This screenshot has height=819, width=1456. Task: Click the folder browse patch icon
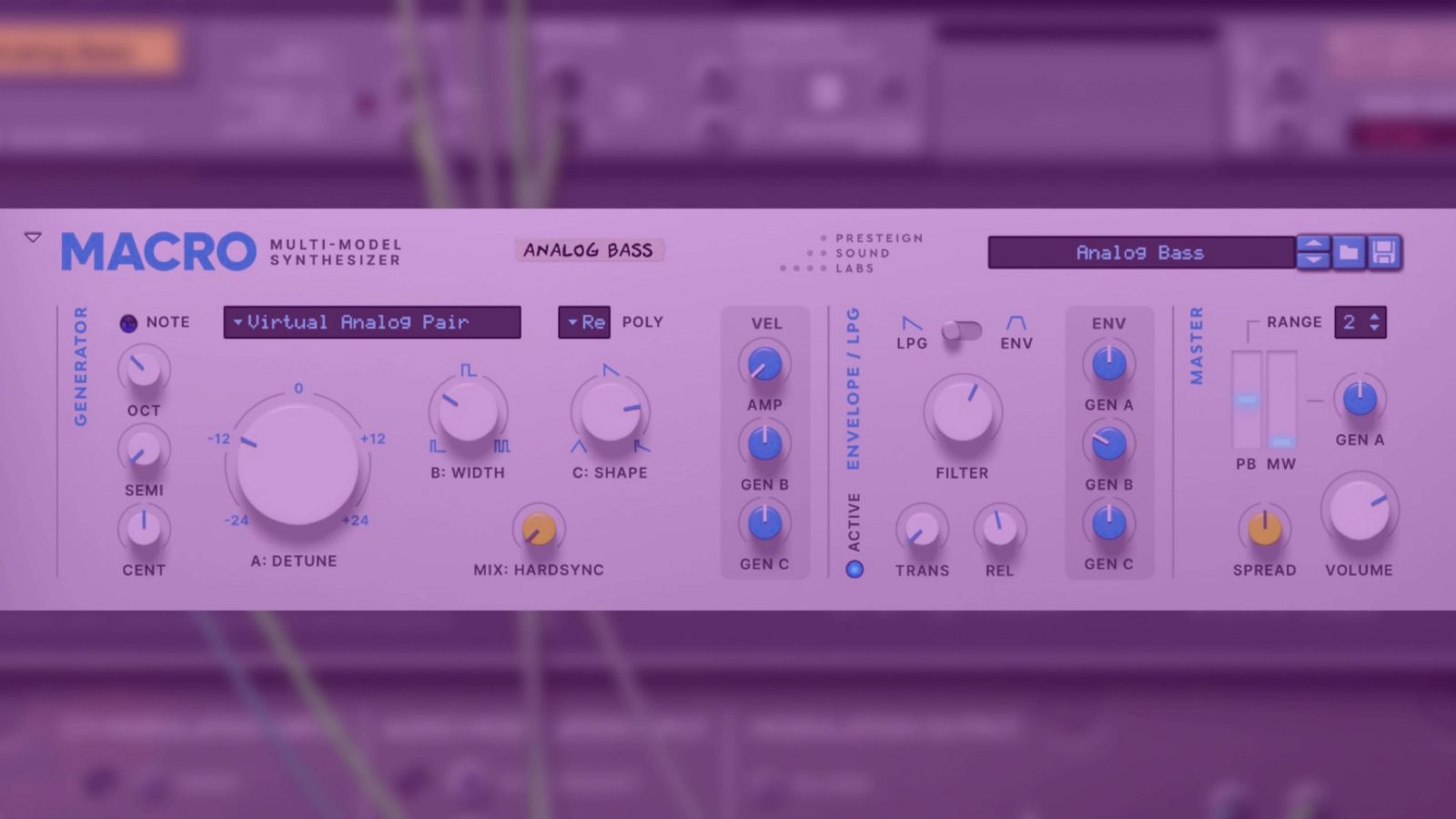(1349, 252)
